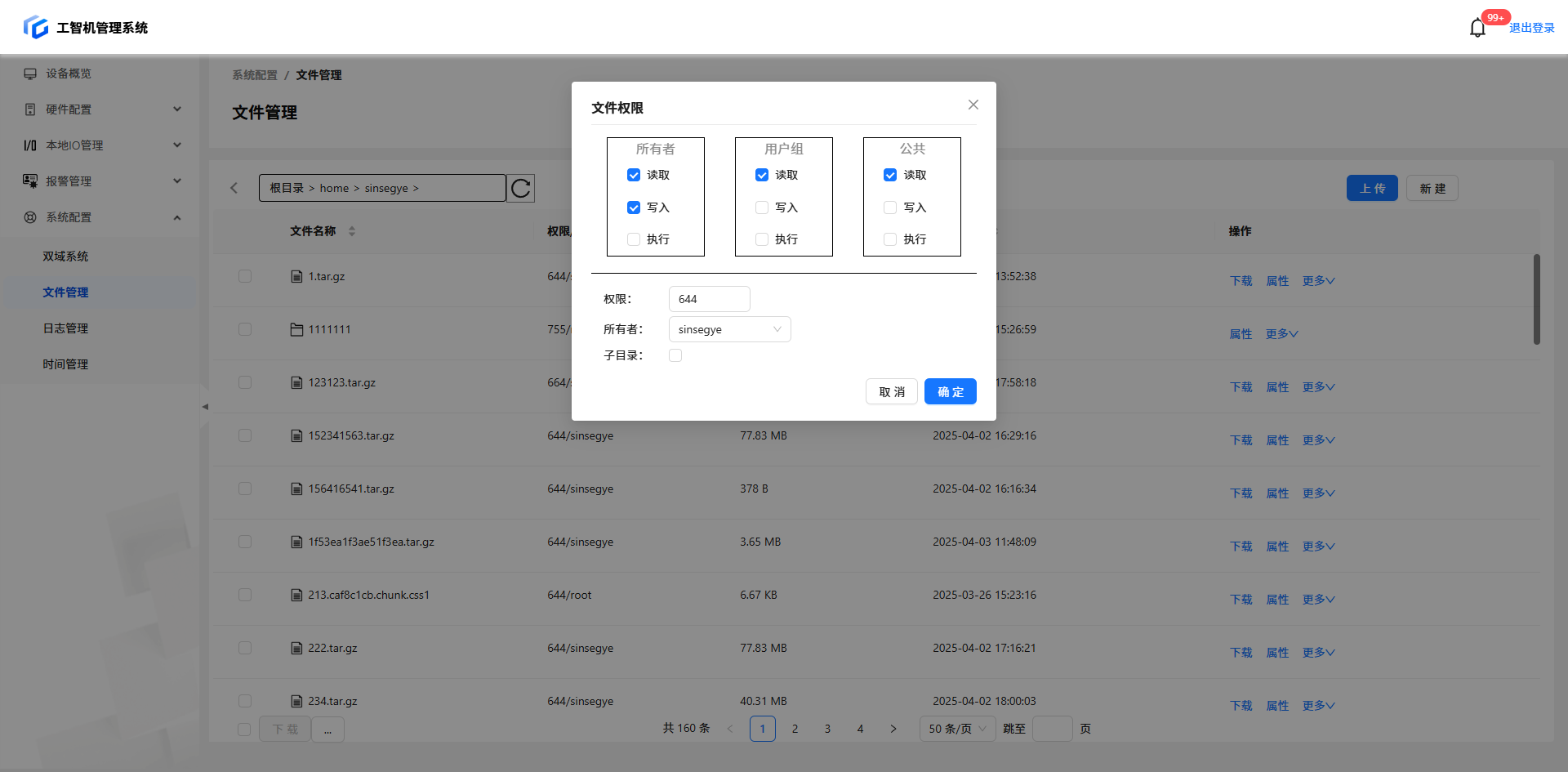Toggle the 子目录 checkbox
The height and width of the screenshot is (772, 1568).
click(x=675, y=355)
